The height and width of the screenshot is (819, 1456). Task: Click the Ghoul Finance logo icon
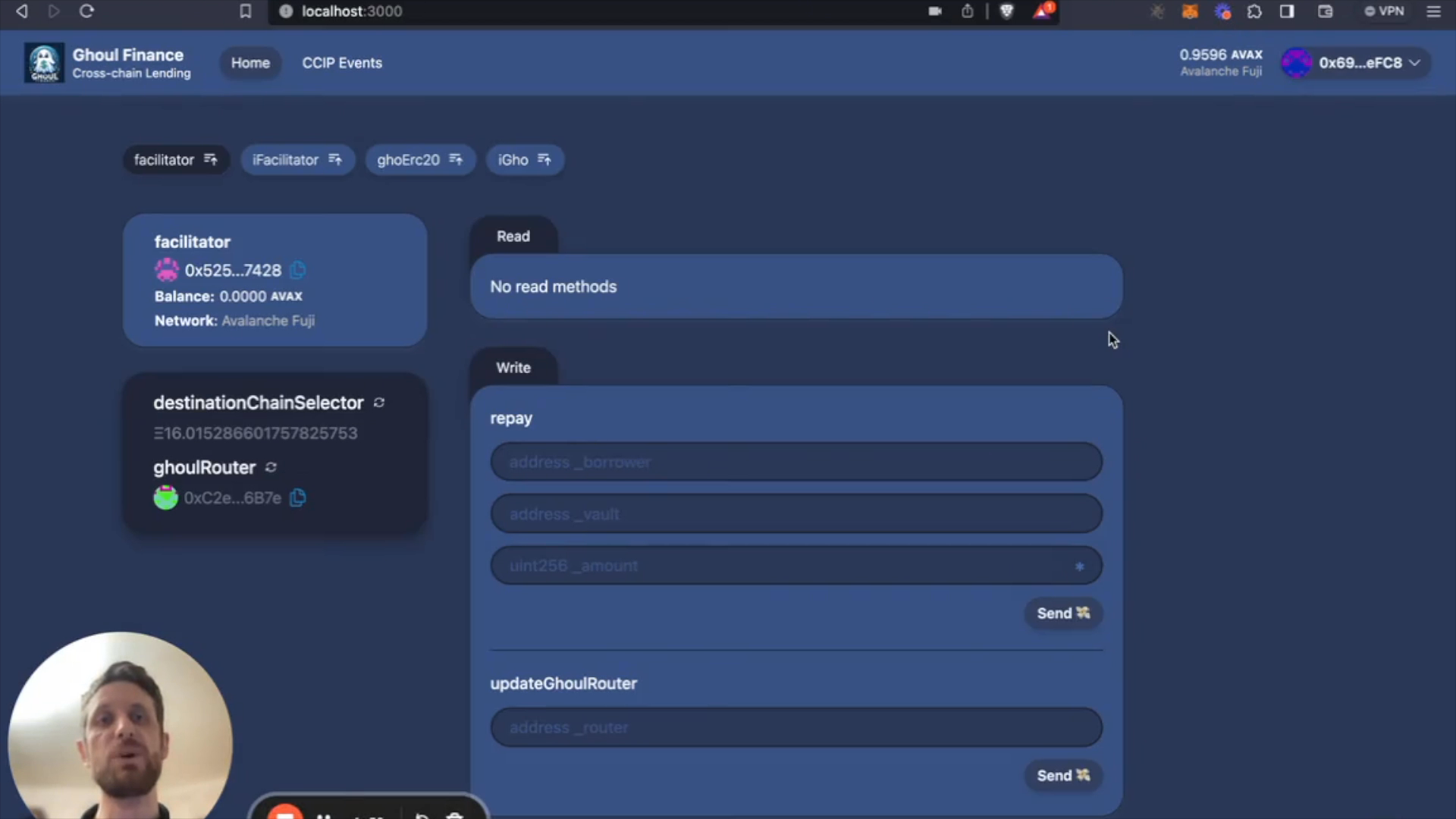[x=44, y=63]
